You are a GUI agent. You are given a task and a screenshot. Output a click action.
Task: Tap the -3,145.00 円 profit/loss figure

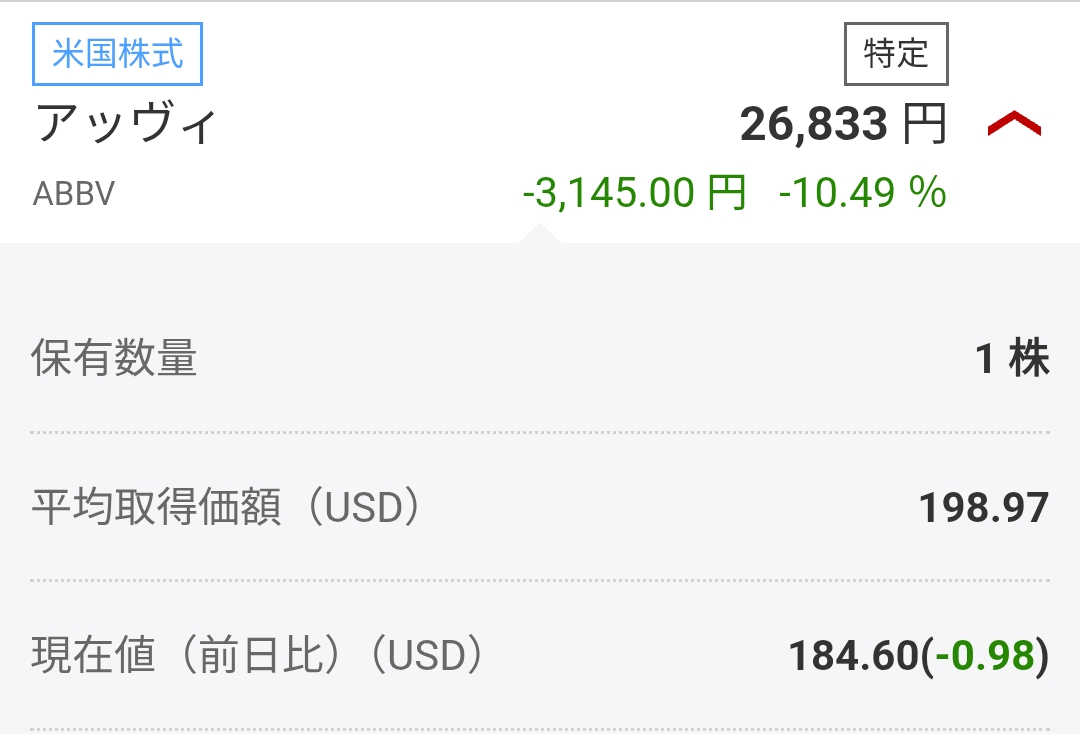(634, 192)
